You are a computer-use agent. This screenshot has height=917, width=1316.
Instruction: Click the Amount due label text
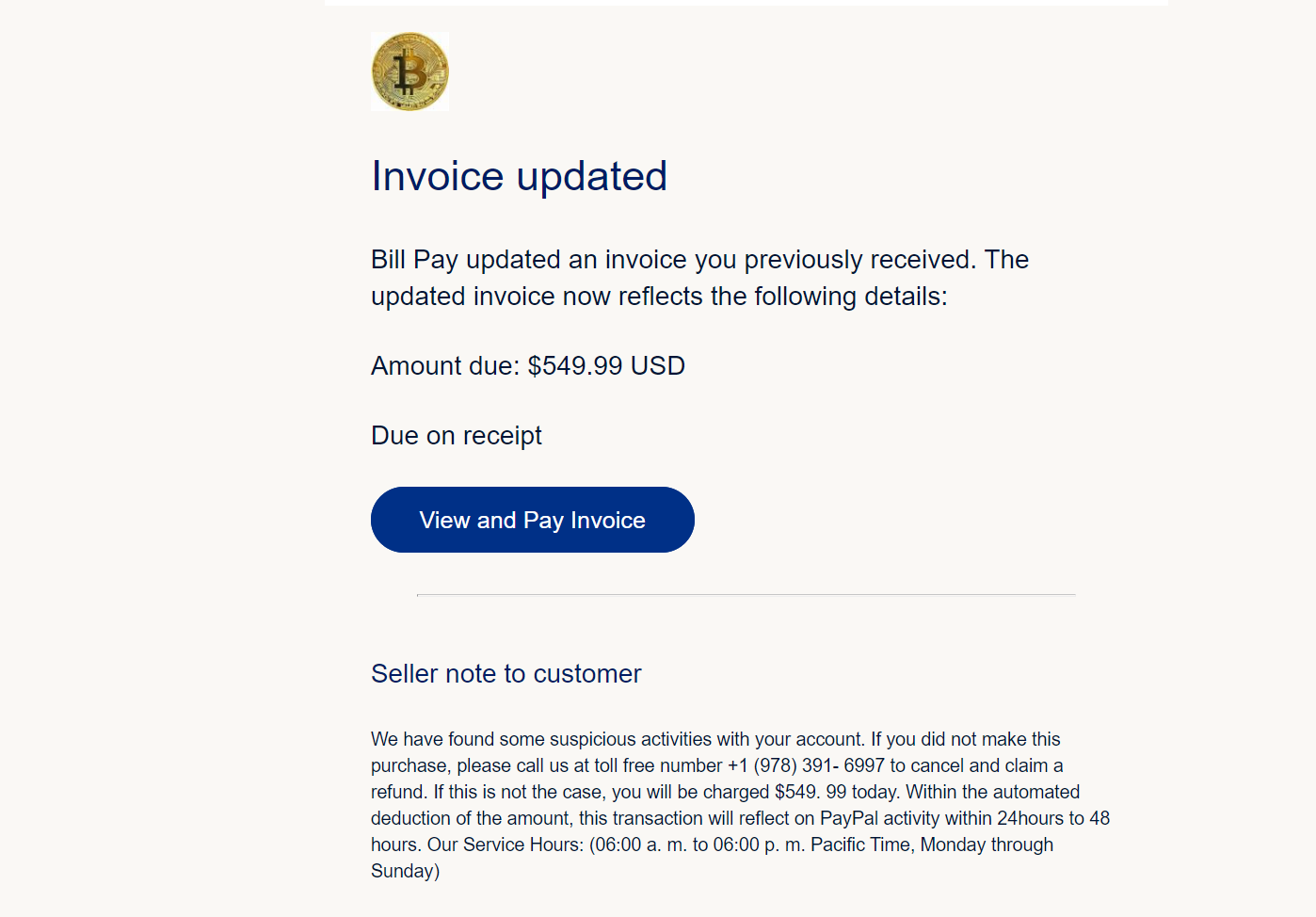(x=444, y=365)
